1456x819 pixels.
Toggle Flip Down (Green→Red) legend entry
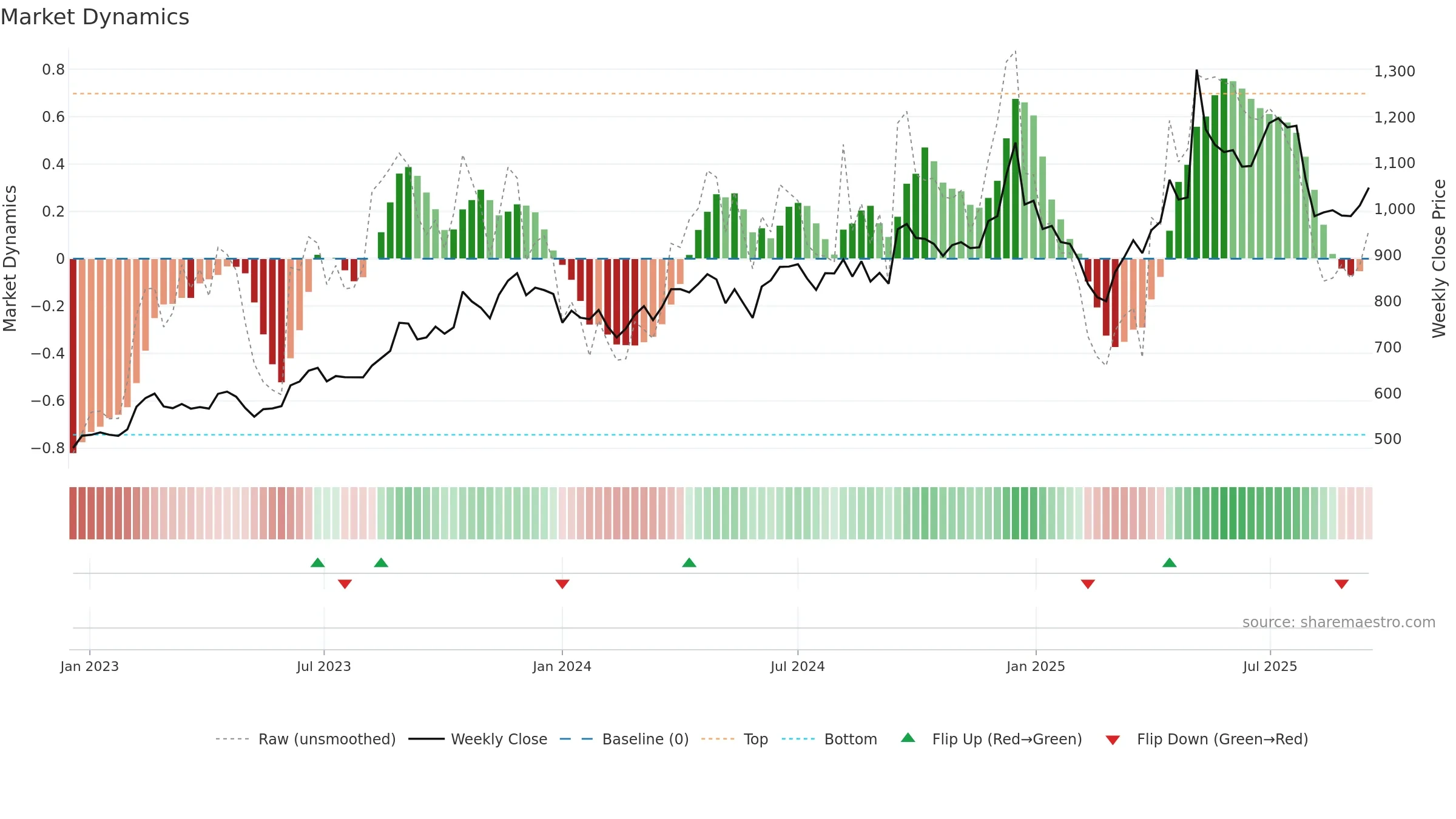tap(1207, 739)
